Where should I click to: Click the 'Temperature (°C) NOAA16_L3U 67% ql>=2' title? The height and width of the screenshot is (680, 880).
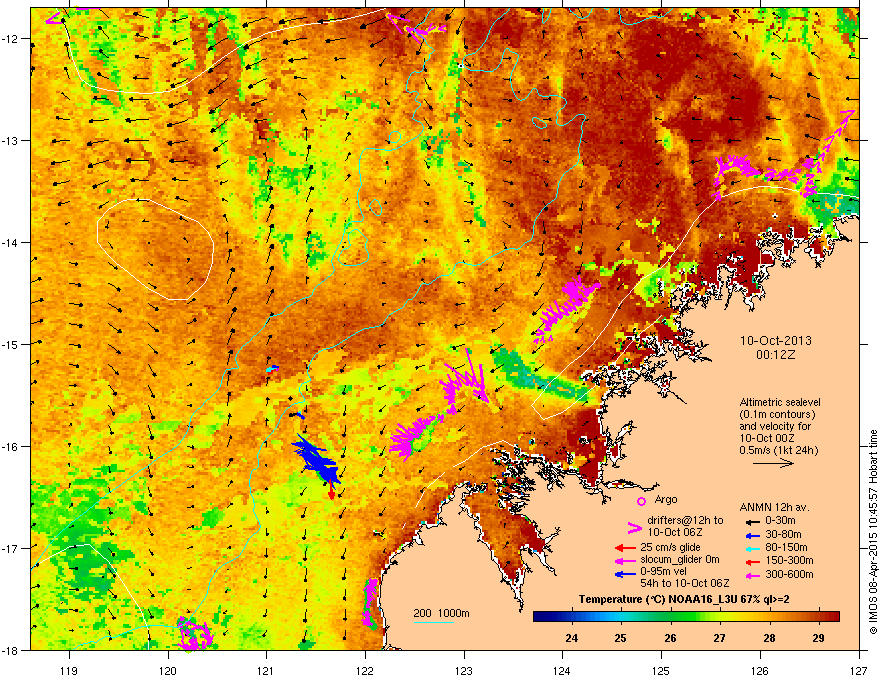[684, 599]
